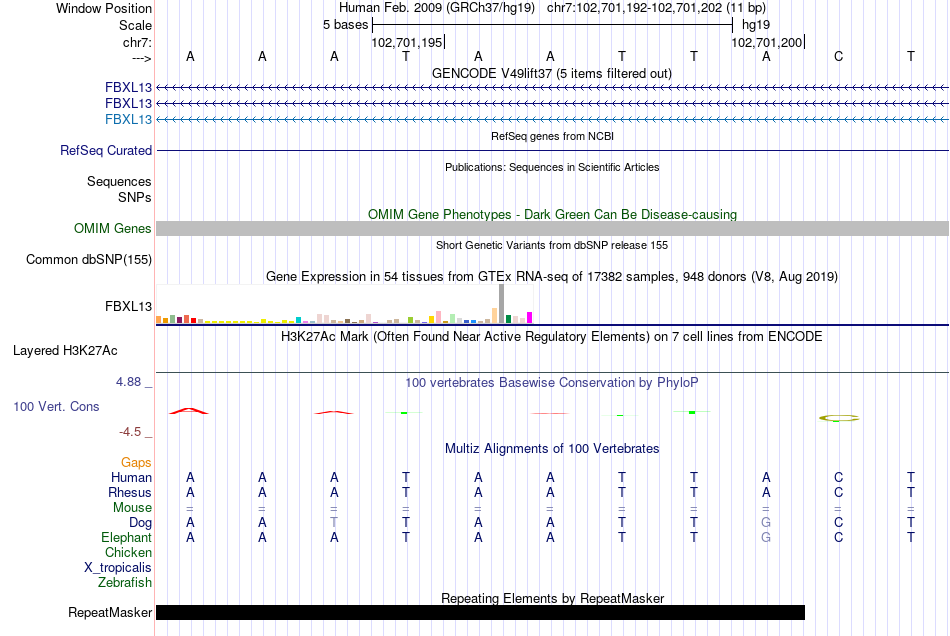The image size is (950, 636).
Task: Open the RefSeq Curated track label
Action: [x=105, y=150]
